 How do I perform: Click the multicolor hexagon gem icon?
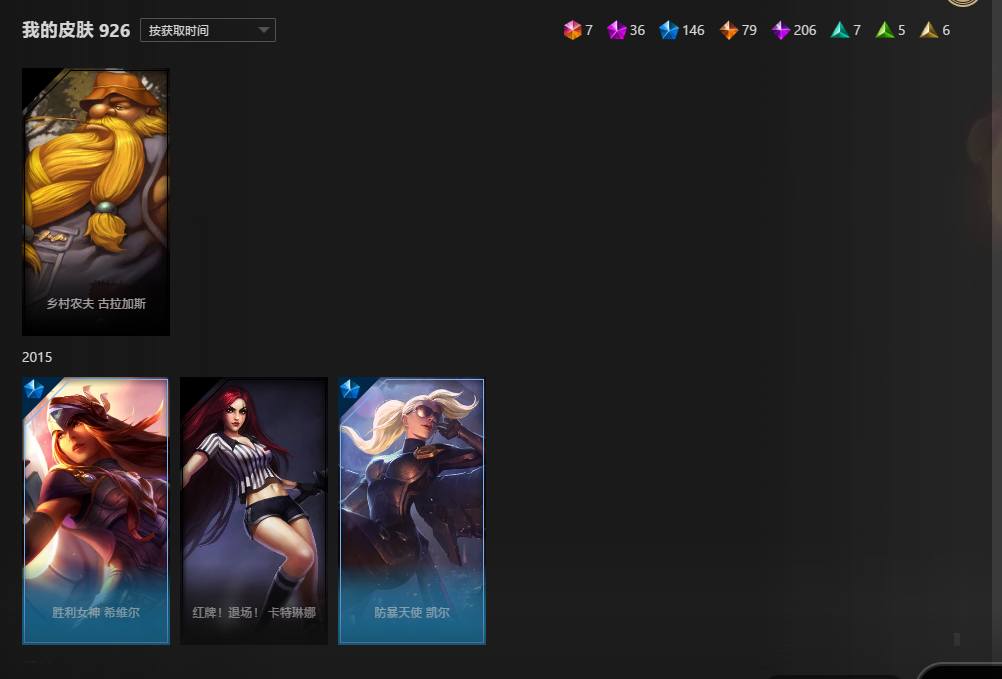pyautogui.click(x=573, y=30)
